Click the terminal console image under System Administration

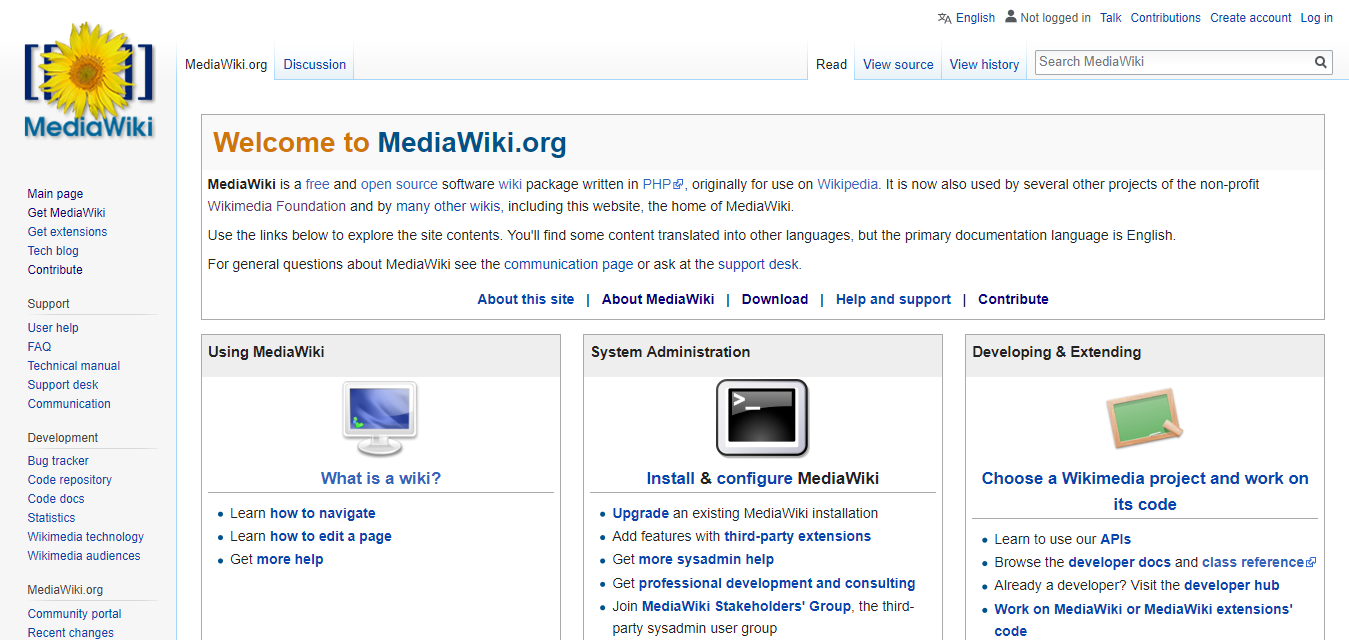click(x=762, y=418)
